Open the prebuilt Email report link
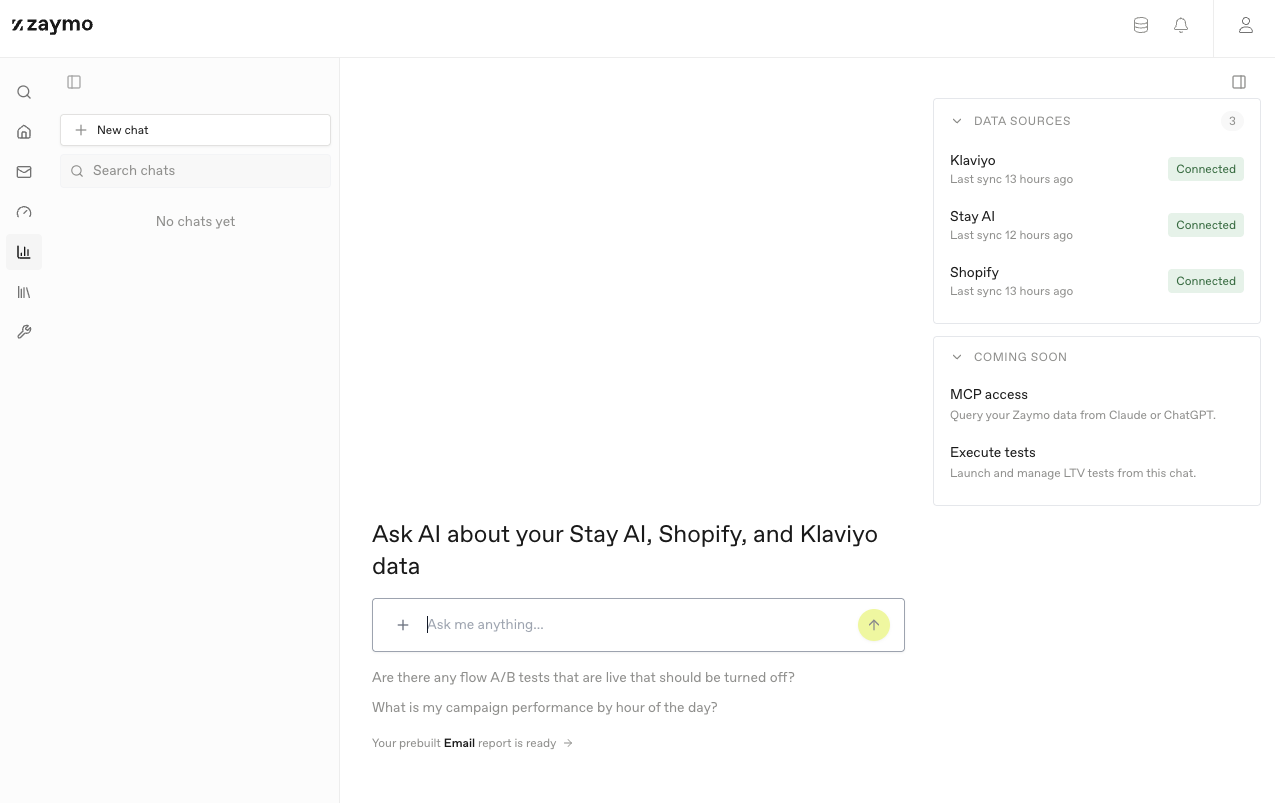The height and width of the screenshot is (803, 1275). [472, 743]
